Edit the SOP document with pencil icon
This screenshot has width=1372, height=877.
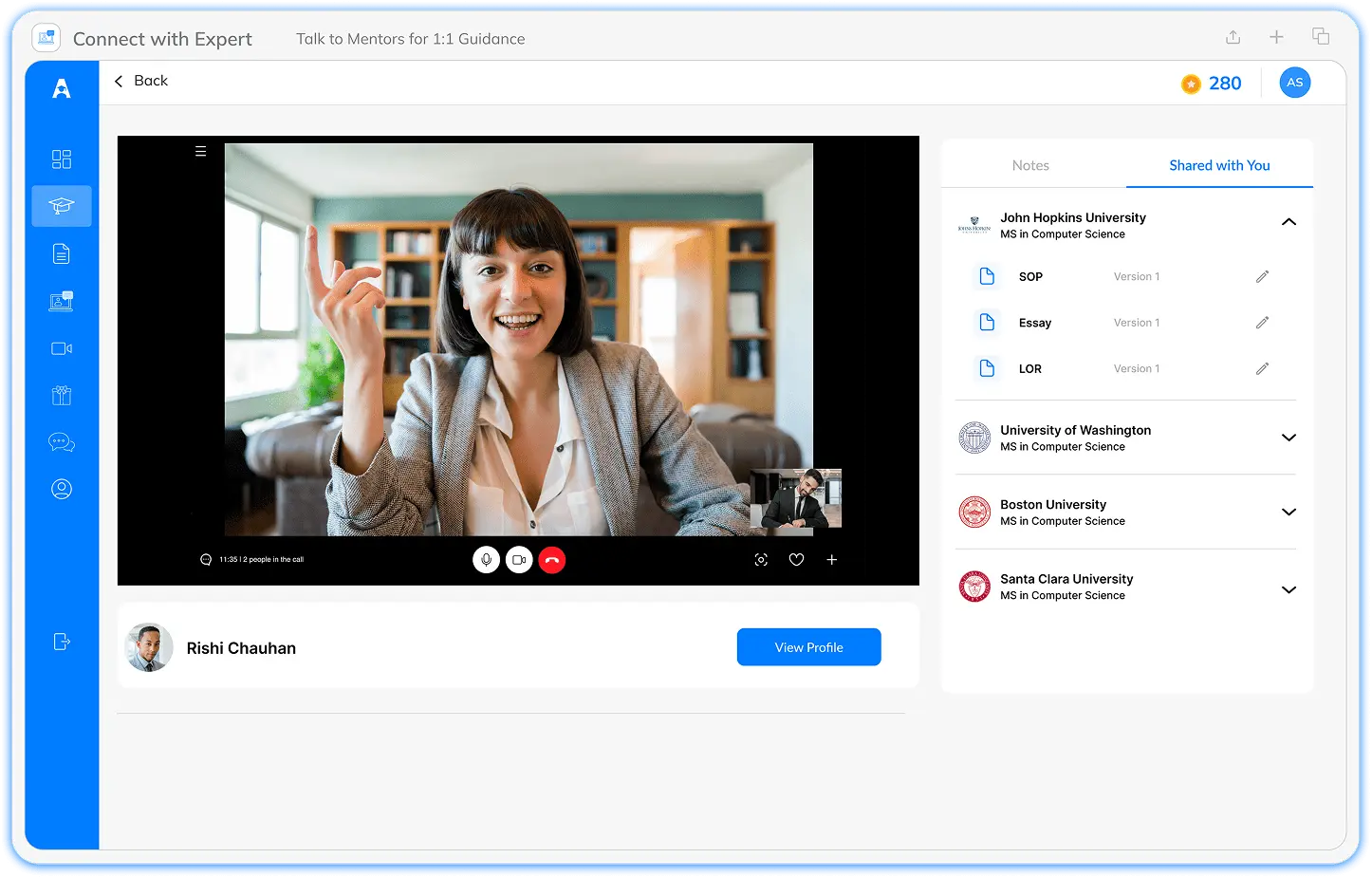pos(1262,276)
